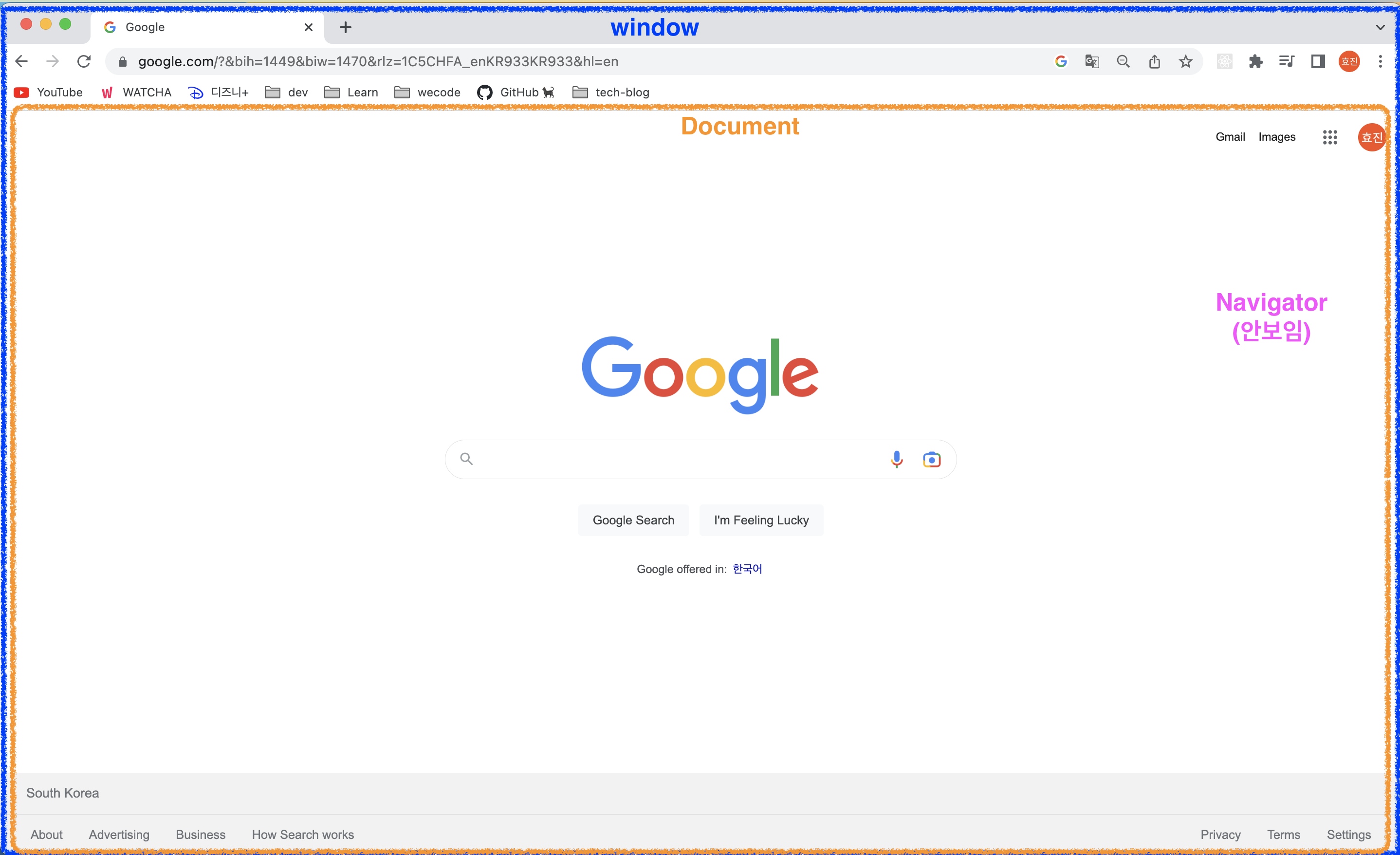This screenshot has width=1400, height=855.
Task: Click the zoom magnifier icon in address bar
Action: point(1123,61)
